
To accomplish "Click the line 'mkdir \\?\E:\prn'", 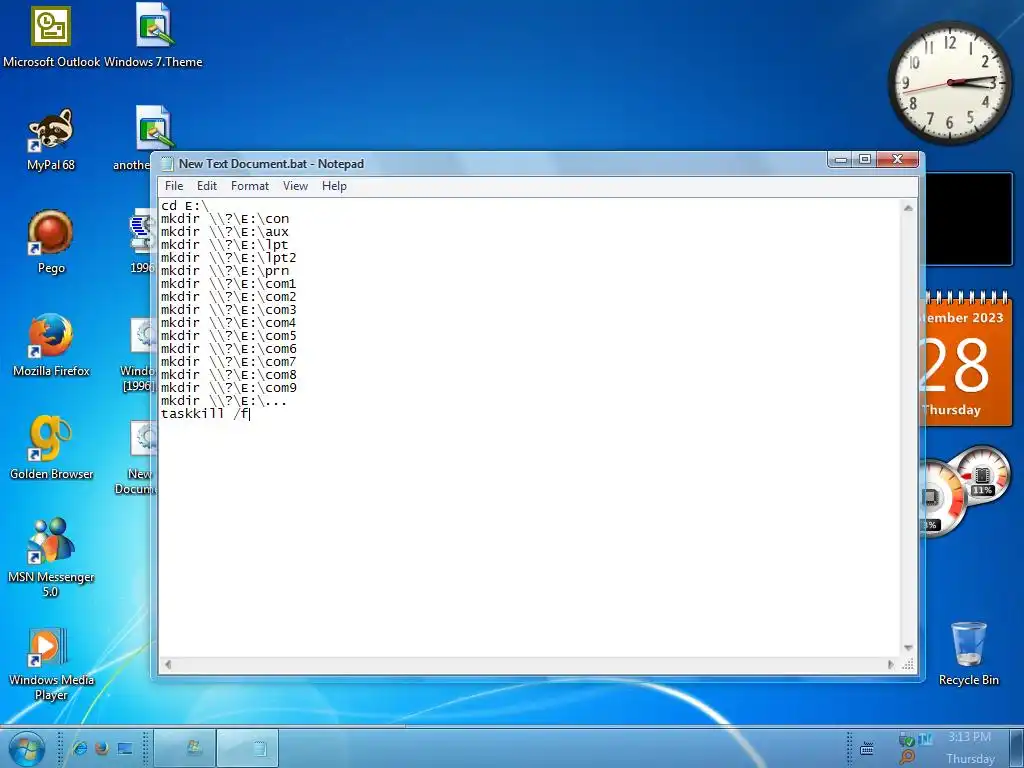I will click(x=225, y=270).
